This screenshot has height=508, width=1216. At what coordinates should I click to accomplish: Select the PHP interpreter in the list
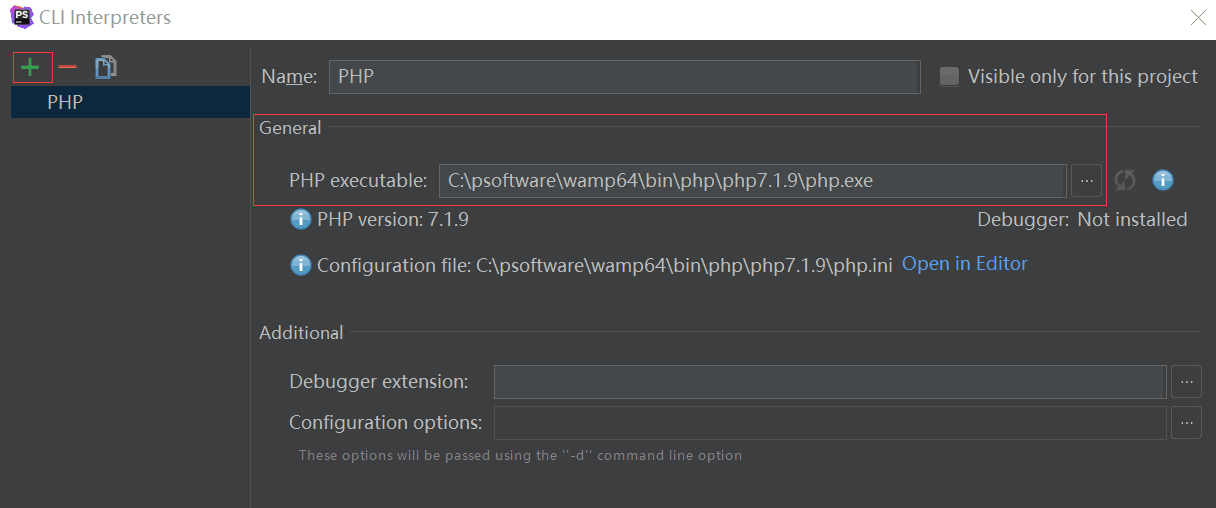pyautogui.click(x=65, y=102)
